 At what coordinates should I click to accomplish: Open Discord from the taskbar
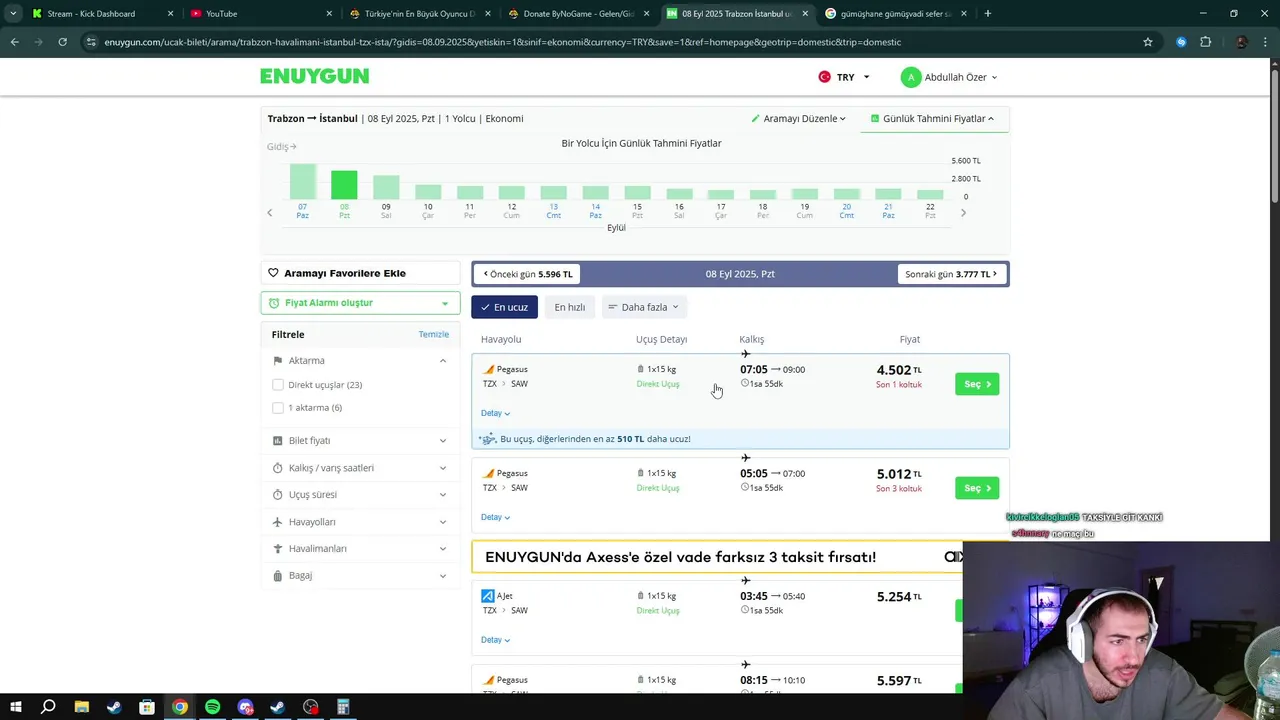[x=245, y=707]
